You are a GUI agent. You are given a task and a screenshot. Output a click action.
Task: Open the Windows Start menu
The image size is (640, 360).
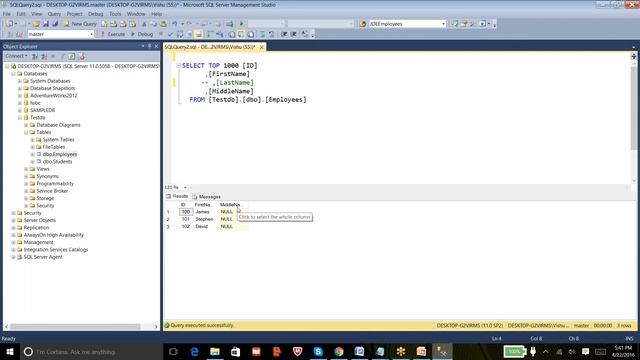(x=10, y=351)
